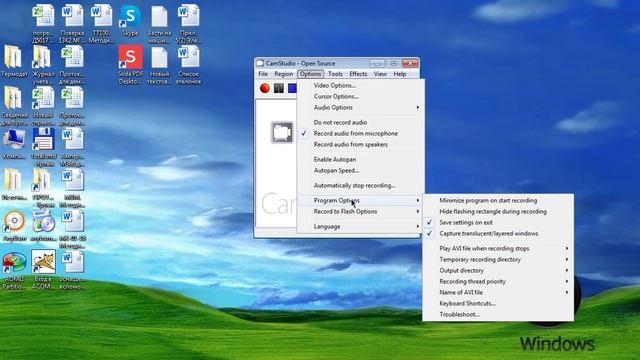Click the Pause icon in CamStudio toolbar
This screenshot has width=640, height=360.
click(279, 88)
